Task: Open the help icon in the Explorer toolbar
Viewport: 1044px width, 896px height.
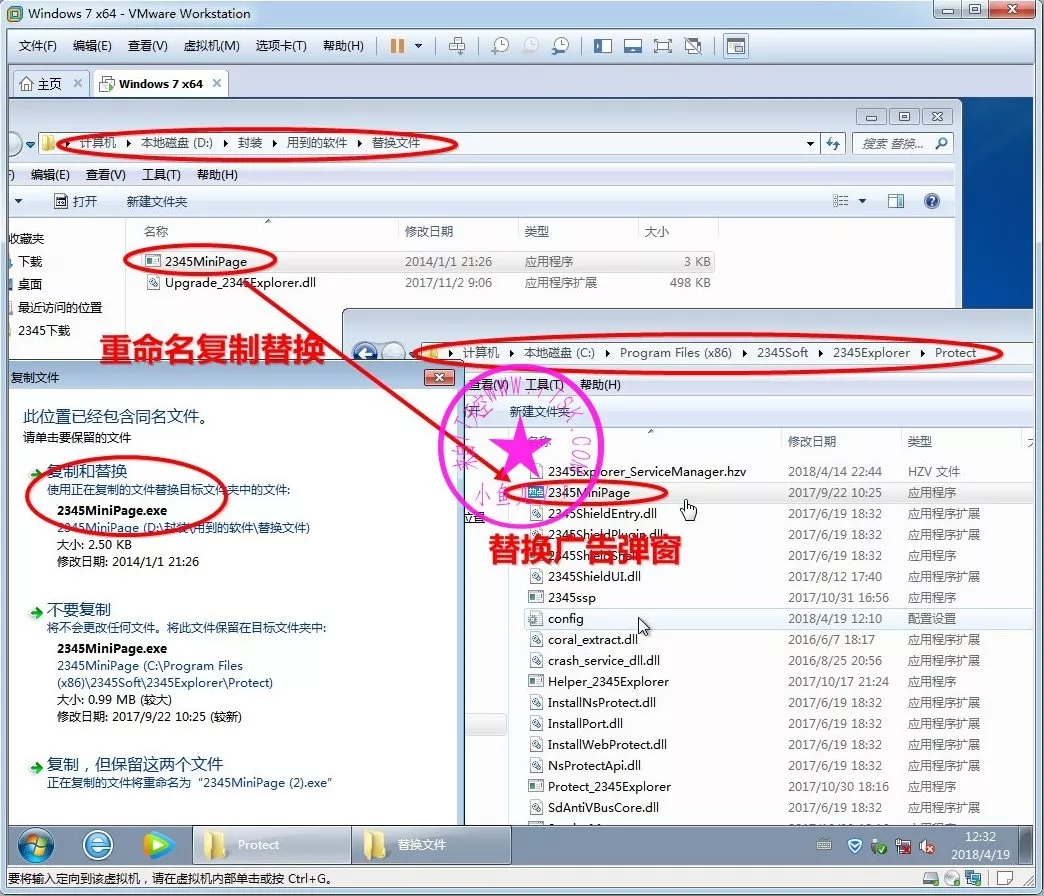Action: 932,201
